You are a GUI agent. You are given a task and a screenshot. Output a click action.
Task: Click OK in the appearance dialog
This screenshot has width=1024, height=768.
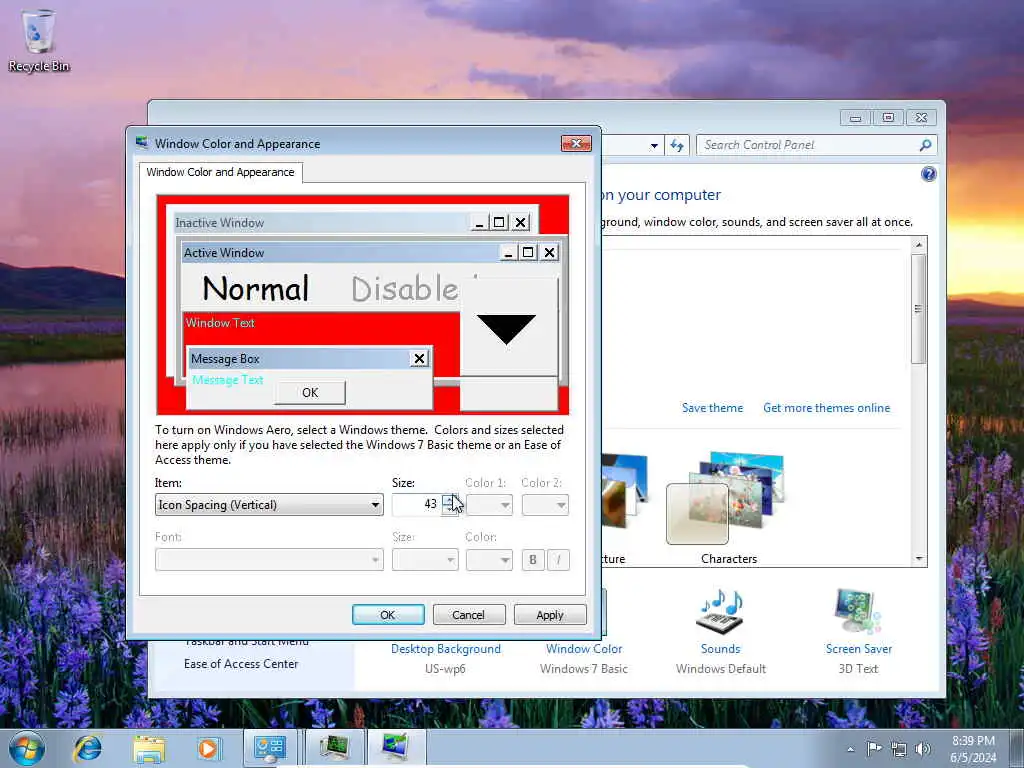click(x=388, y=615)
